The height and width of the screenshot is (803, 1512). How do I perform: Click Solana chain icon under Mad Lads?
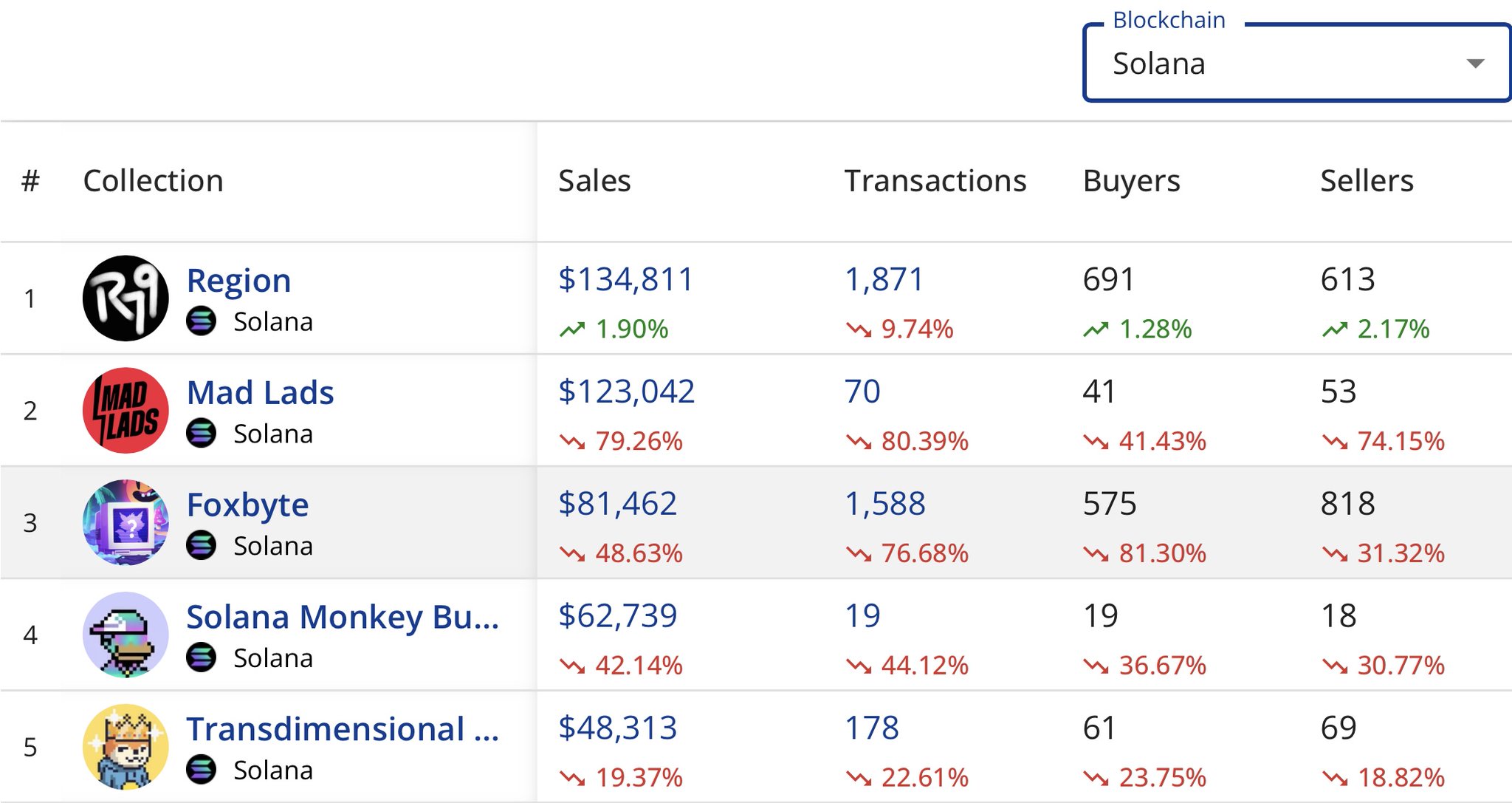coord(201,434)
